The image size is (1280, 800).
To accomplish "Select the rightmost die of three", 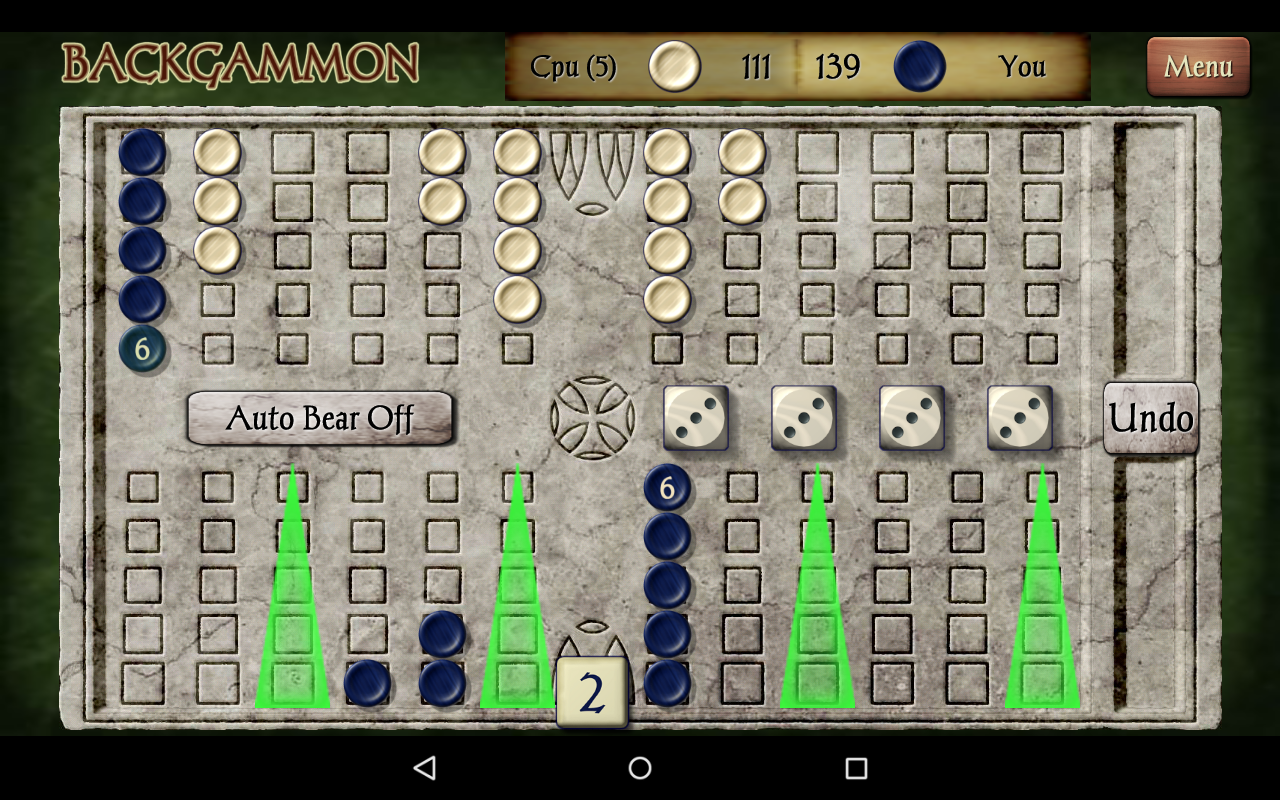I will point(1020,417).
